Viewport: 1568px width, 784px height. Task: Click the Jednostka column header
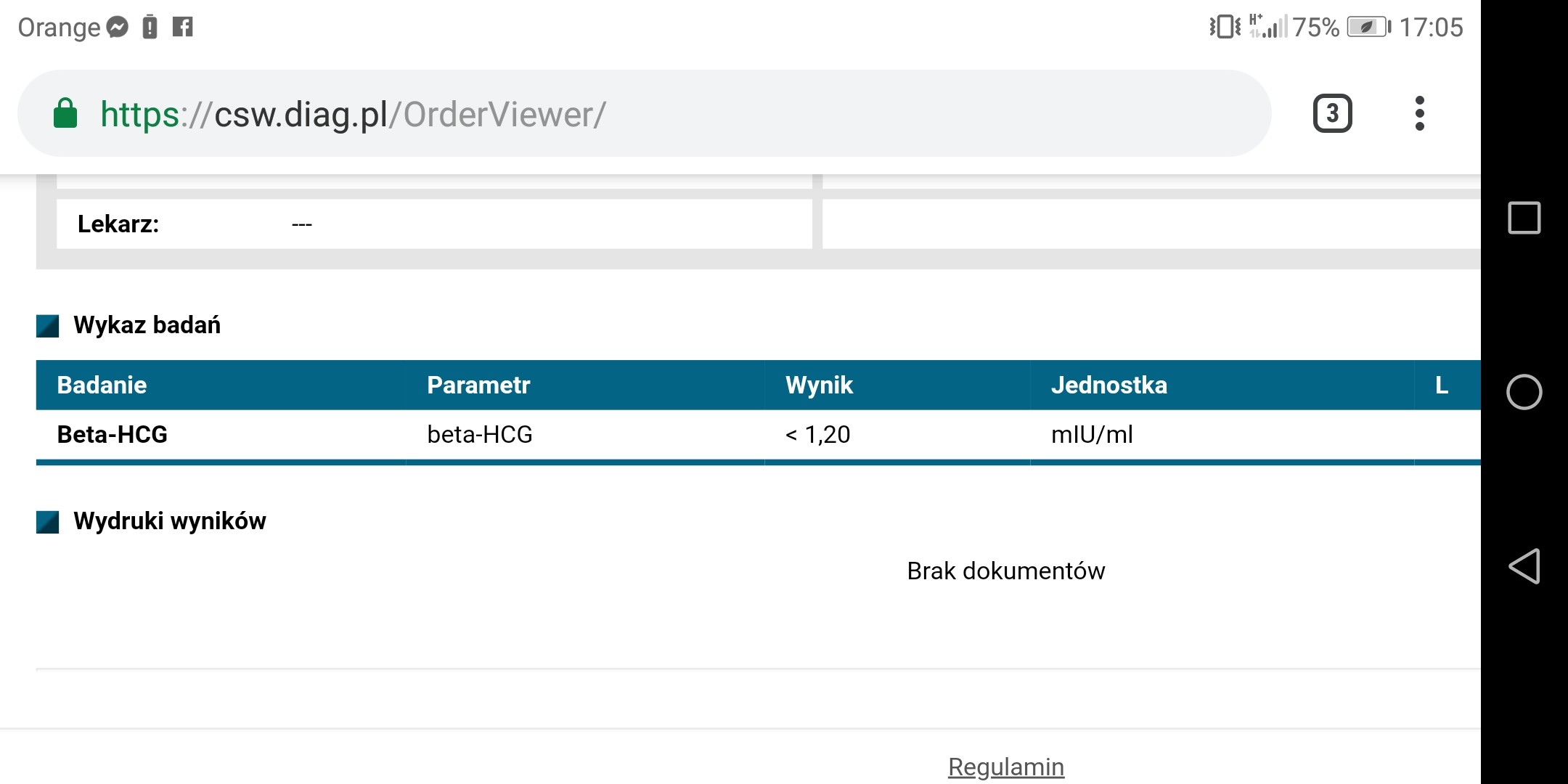click(1108, 385)
